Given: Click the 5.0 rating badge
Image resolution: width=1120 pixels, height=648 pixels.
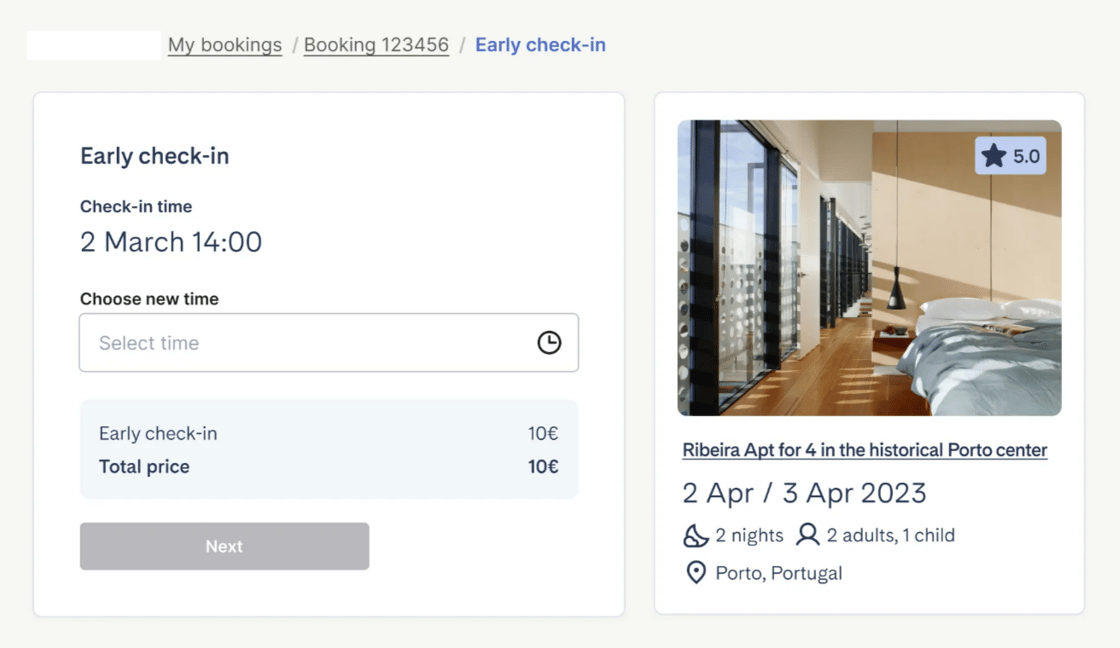Looking at the screenshot, I should click(x=1010, y=156).
